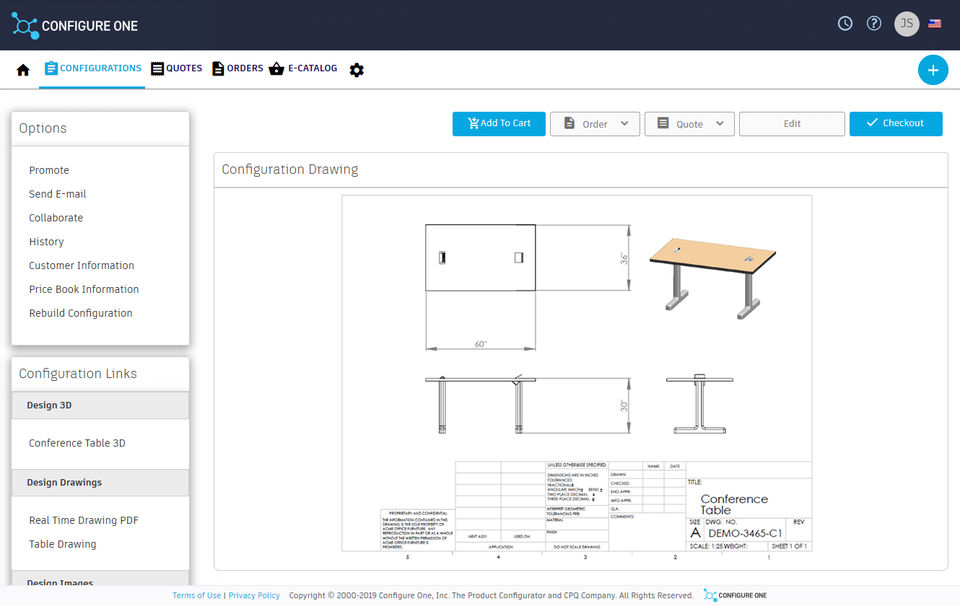Click the Configuration Drawing heading
This screenshot has height=606, width=960.
(290, 170)
